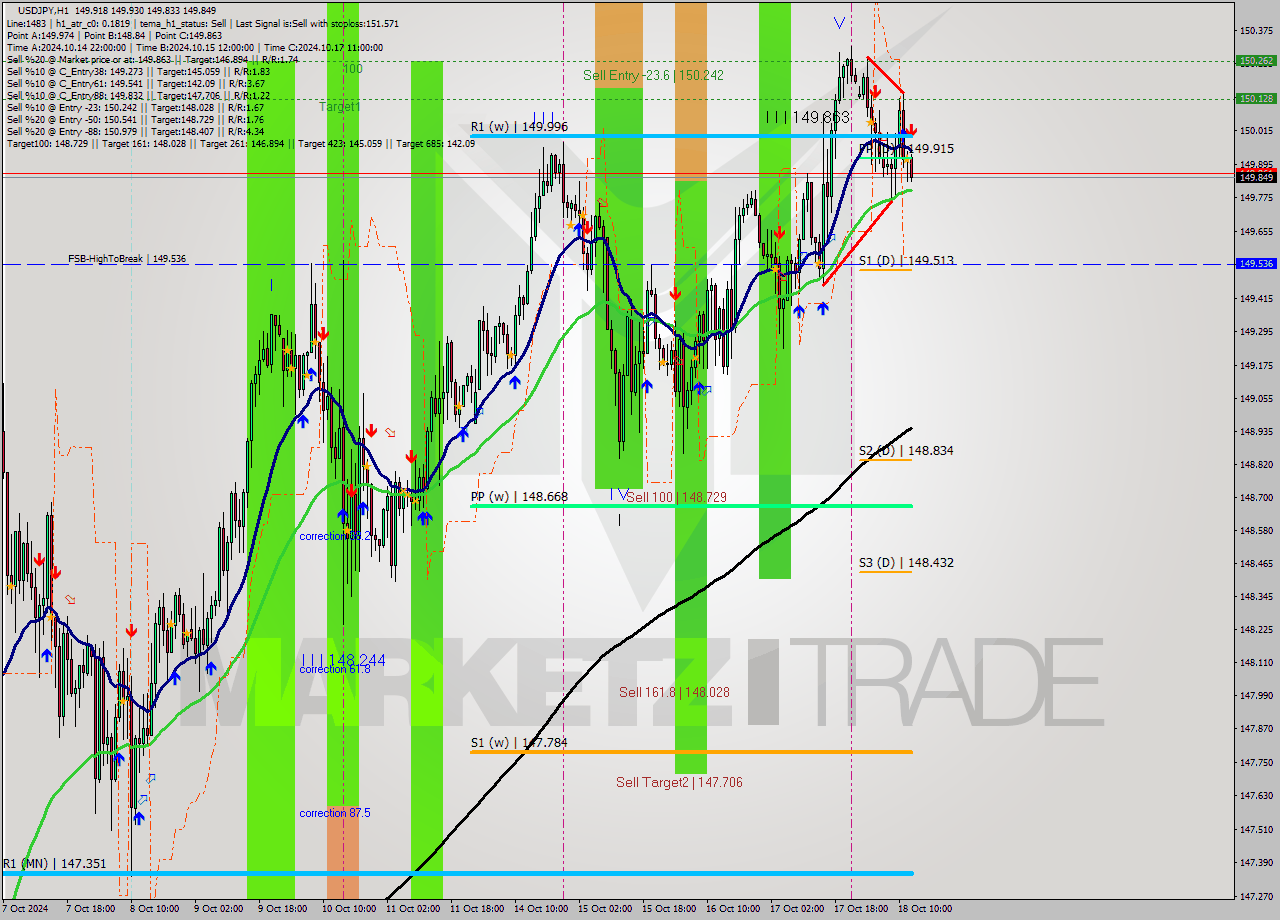Viewport: 1280px width, 920px height.
Task: Click the '14 Oct 10:00' time axis label
Action: pos(541,908)
